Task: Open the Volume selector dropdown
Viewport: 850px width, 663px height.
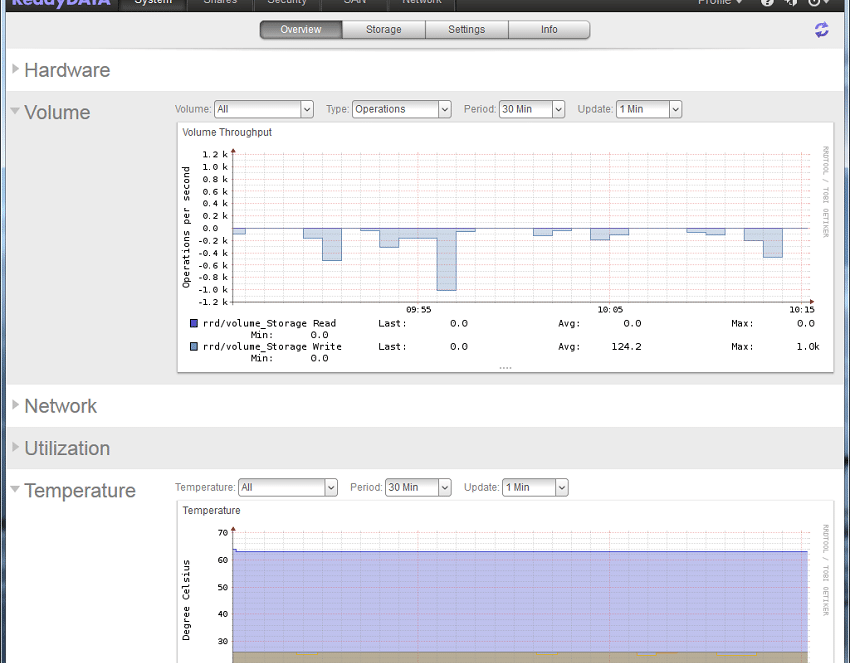Action: pos(264,110)
